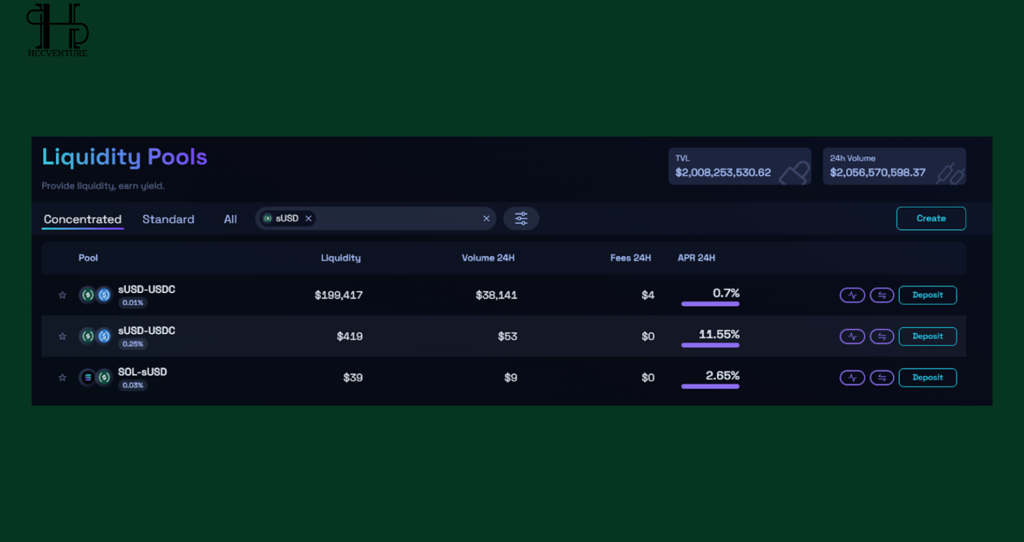Image resolution: width=1024 pixels, height=542 pixels.
Task: Click liquidity value $419
Action: (349, 336)
